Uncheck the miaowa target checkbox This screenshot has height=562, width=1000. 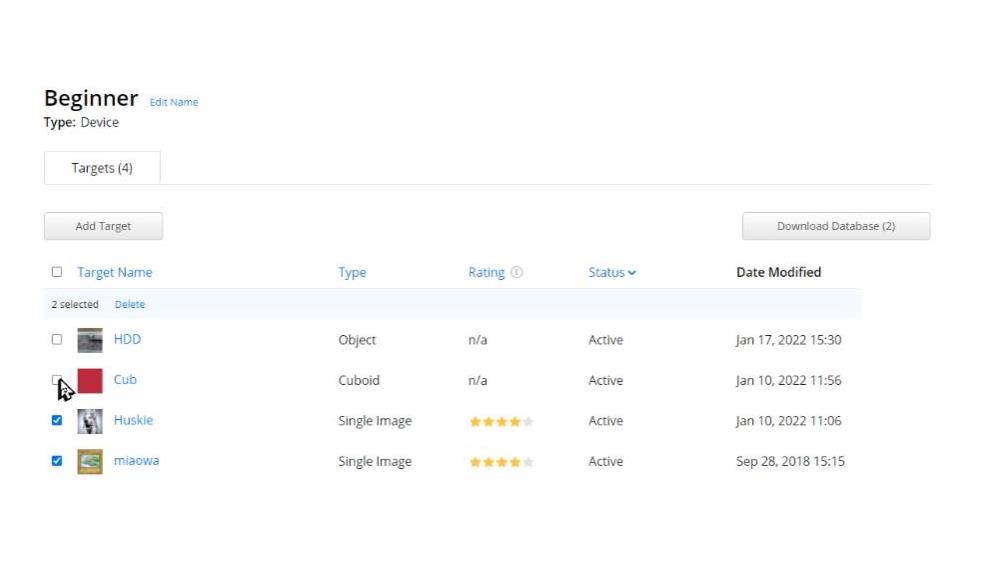click(57, 461)
